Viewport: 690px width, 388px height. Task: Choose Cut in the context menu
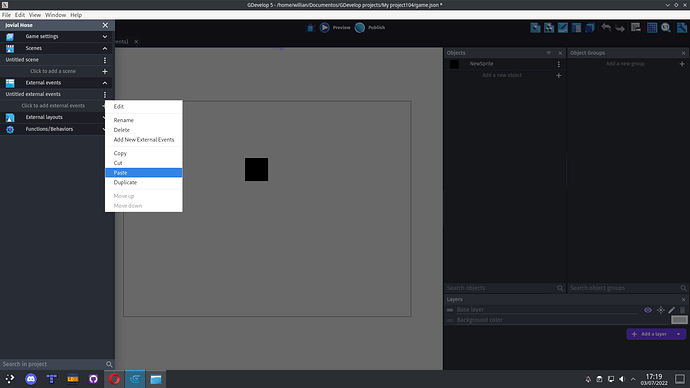(x=143, y=163)
